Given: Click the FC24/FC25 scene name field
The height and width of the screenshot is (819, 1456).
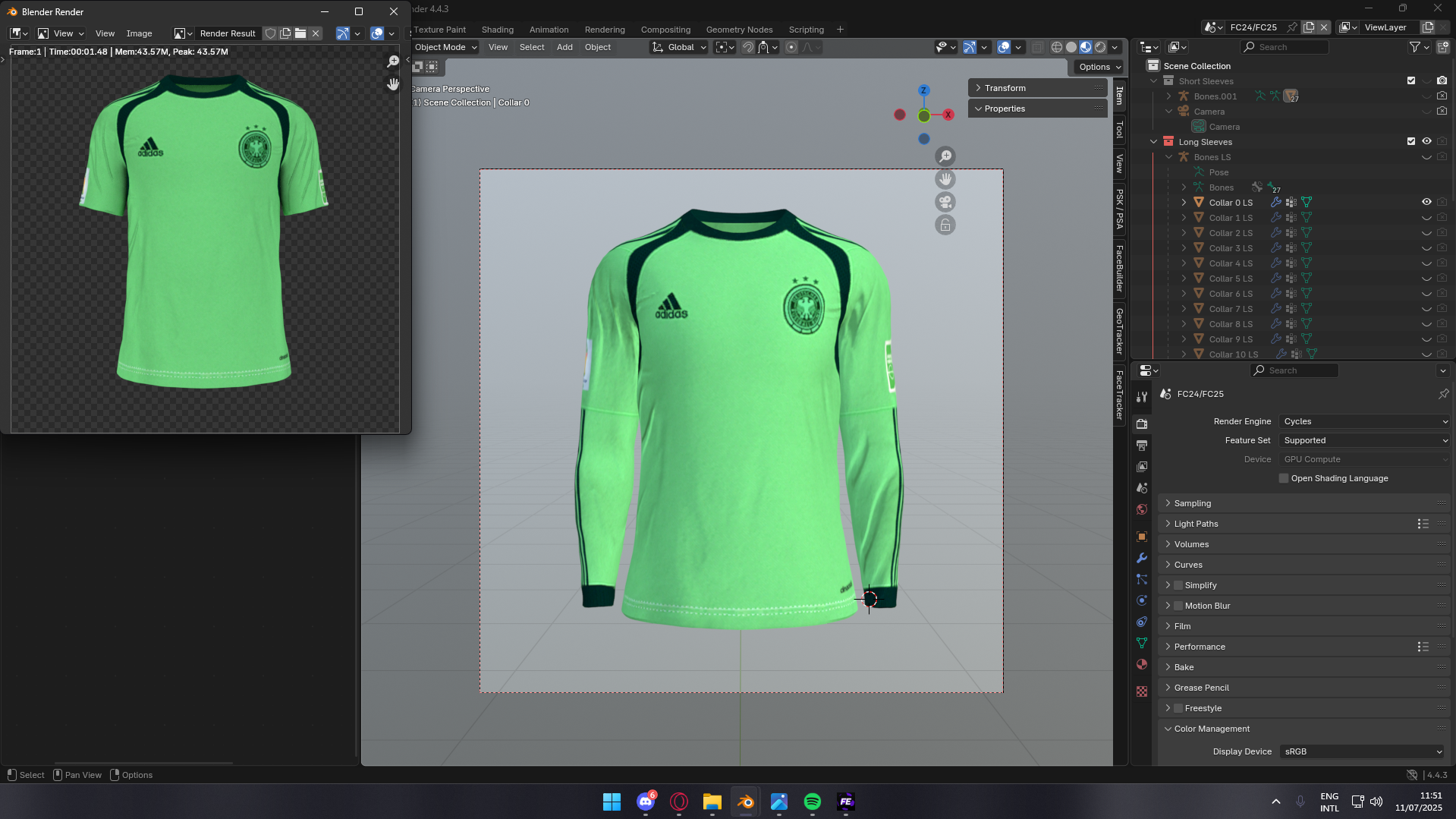Looking at the screenshot, I should (x=1253, y=27).
